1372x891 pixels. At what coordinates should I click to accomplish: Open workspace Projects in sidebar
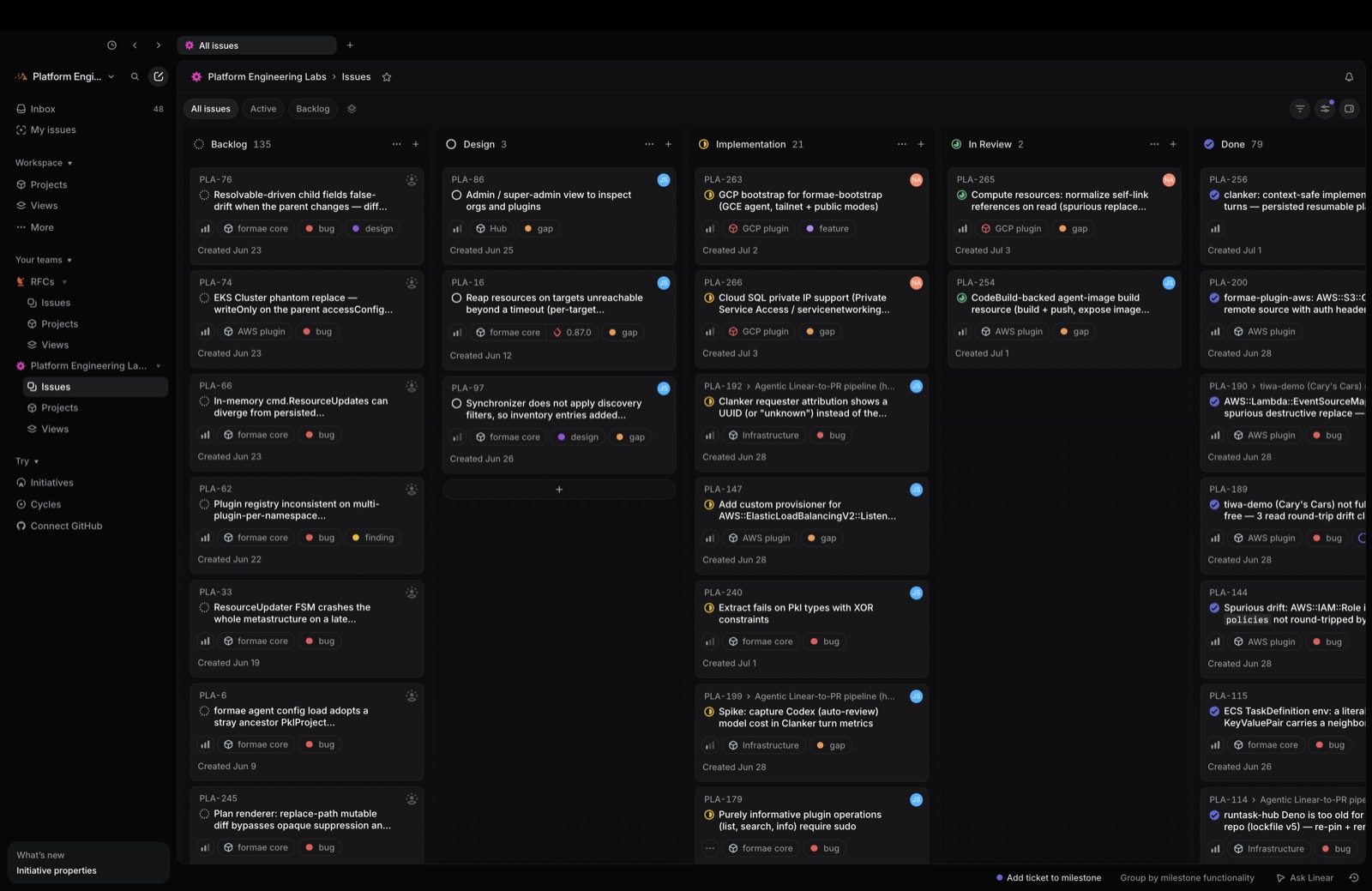click(x=90, y=184)
